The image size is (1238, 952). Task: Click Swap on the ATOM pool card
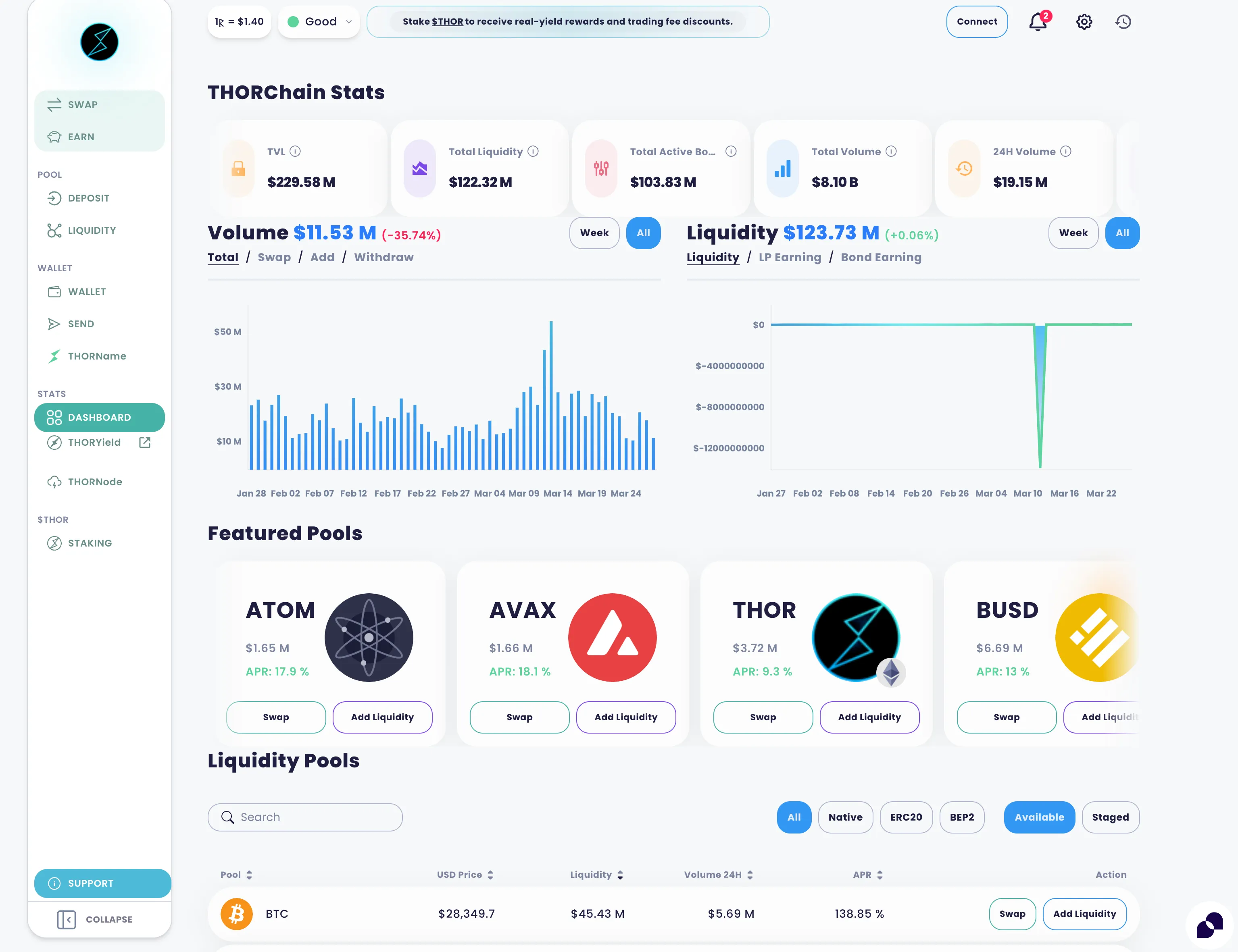[x=276, y=717]
